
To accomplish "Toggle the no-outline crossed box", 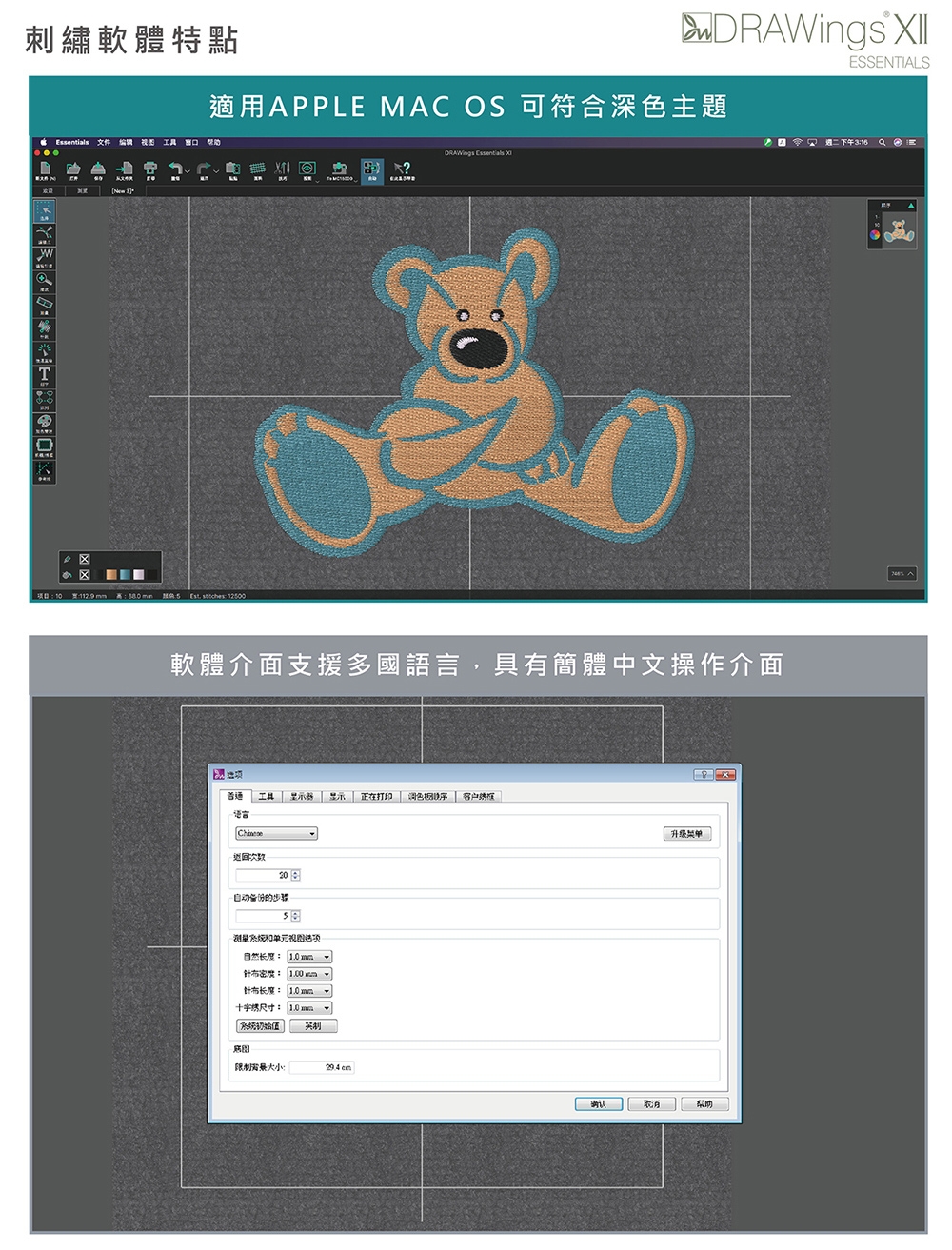I will [85, 559].
